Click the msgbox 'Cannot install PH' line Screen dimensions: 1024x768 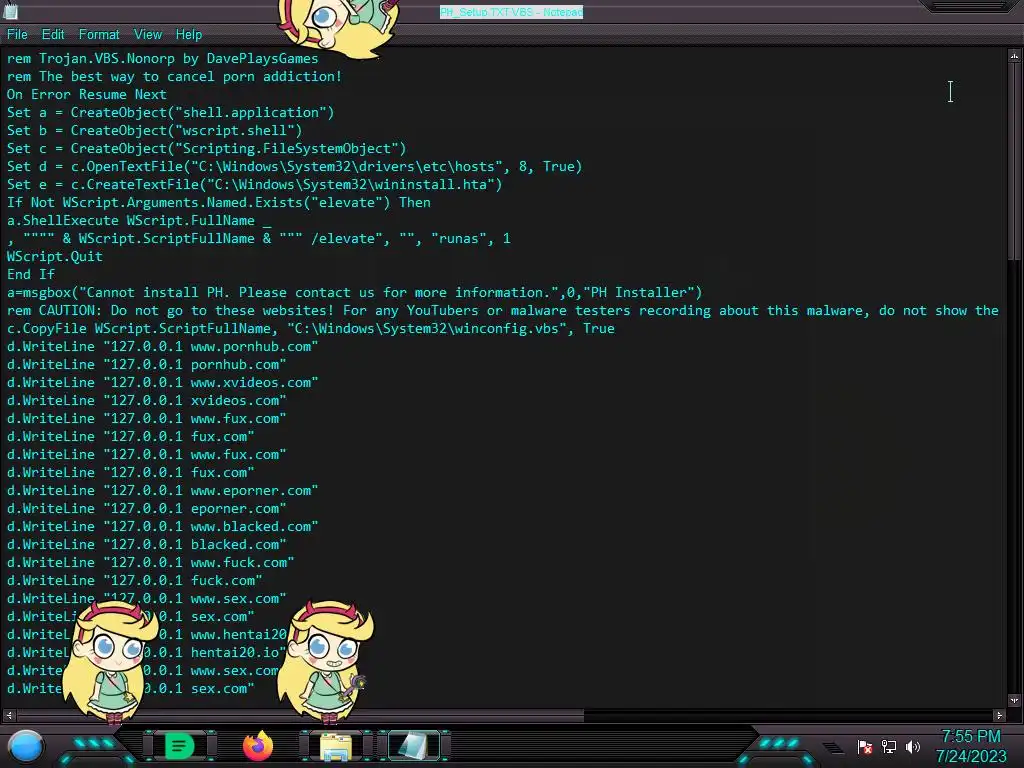[x=355, y=292]
